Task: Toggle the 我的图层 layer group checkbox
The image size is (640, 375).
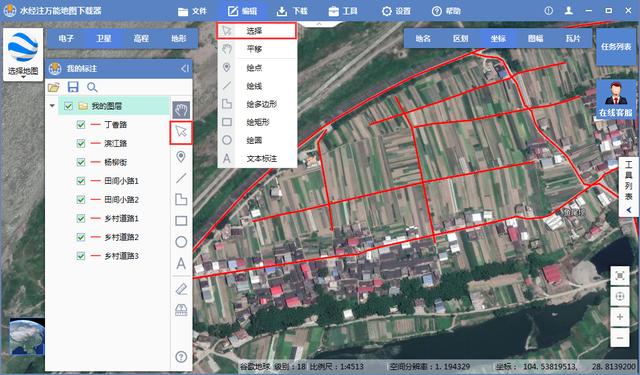Action: coord(68,106)
